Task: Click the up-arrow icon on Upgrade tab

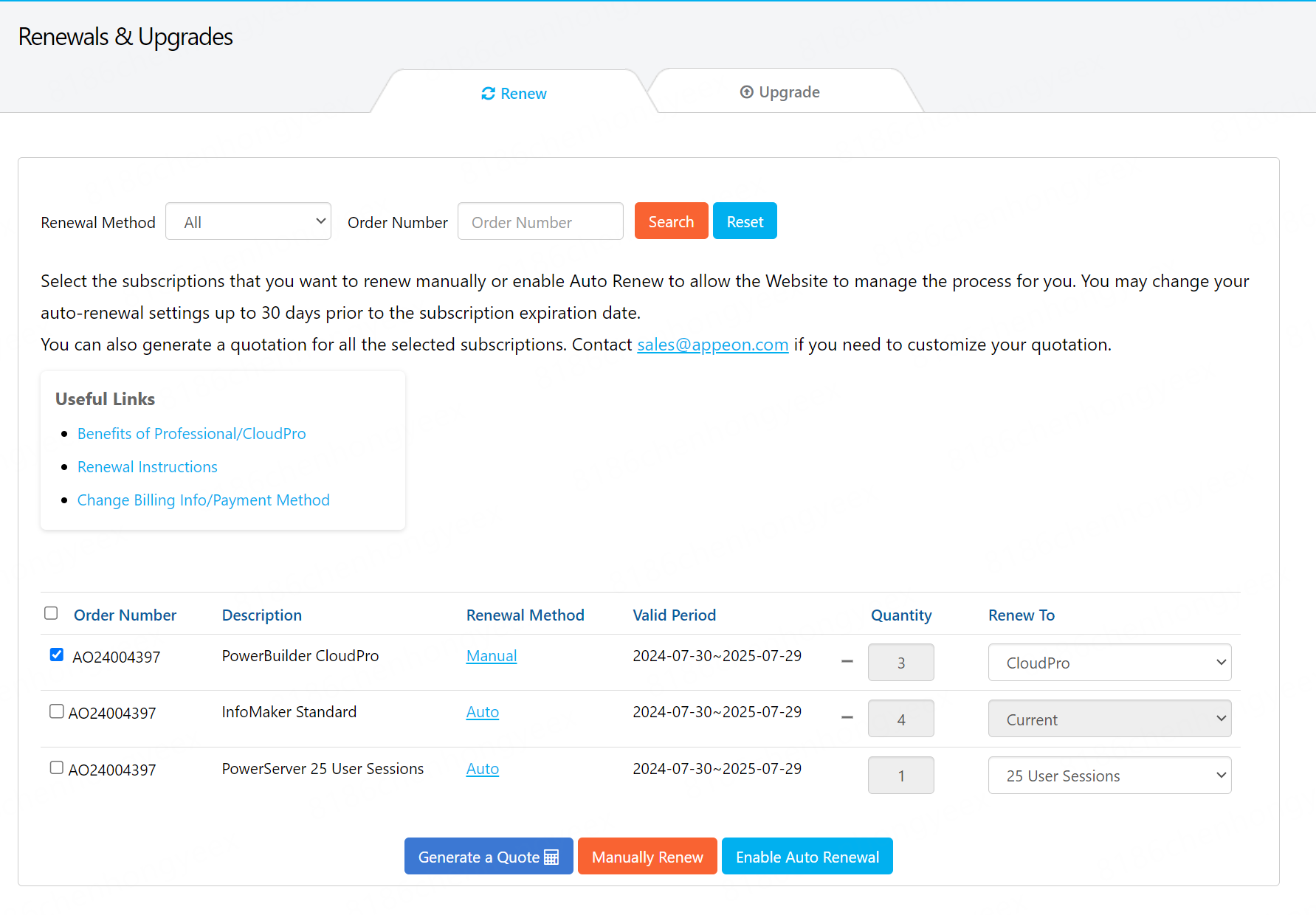Action: (x=747, y=92)
